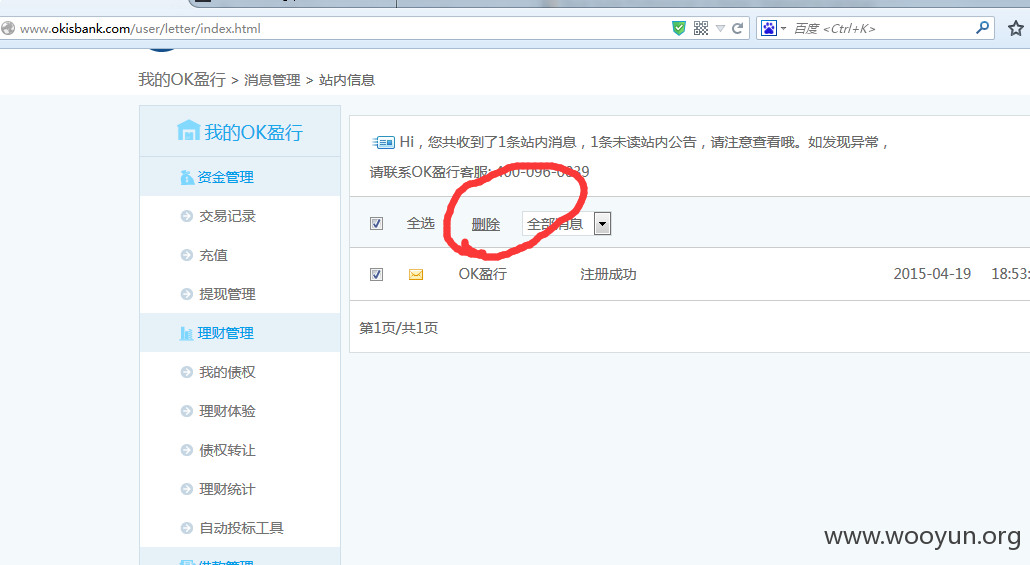The image size is (1030, 565).
Task: Click the arrow icon beside 充值
Action: pos(187,255)
